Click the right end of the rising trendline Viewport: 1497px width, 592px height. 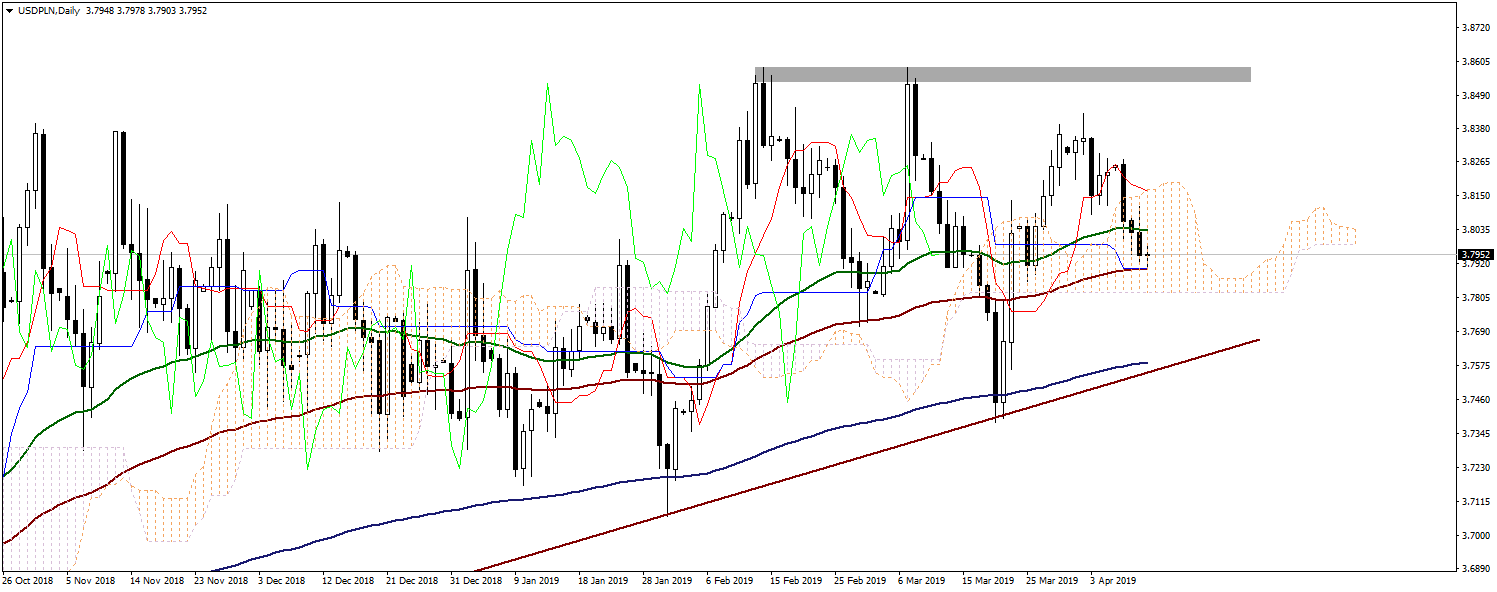[1257, 340]
